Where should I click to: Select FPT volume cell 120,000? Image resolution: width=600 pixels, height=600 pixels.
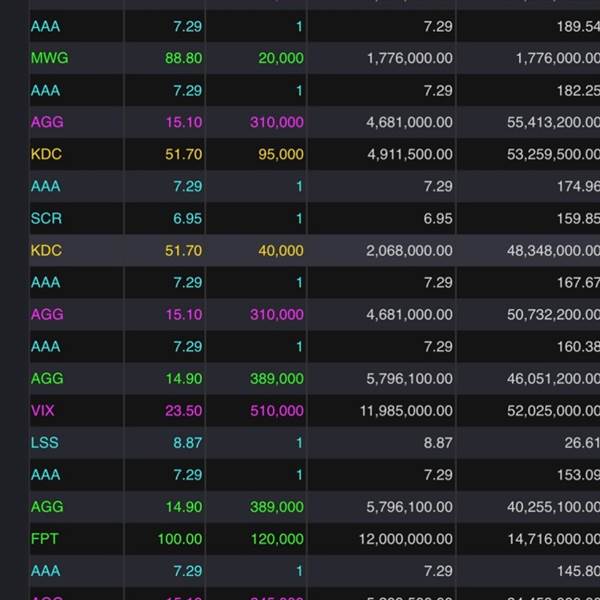[276, 538]
